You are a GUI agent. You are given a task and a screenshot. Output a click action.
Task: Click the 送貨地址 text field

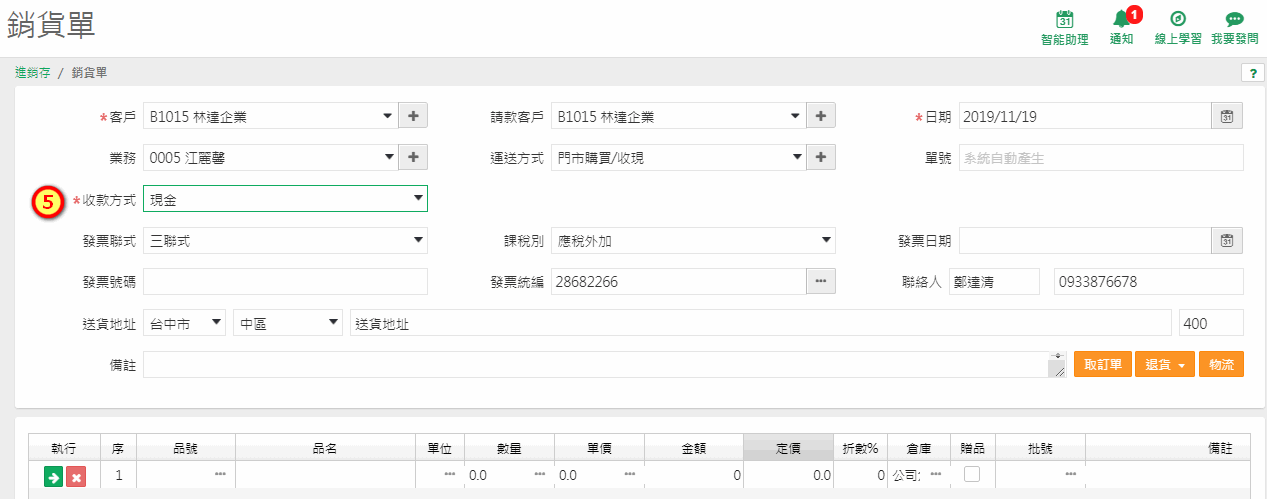(x=760, y=323)
